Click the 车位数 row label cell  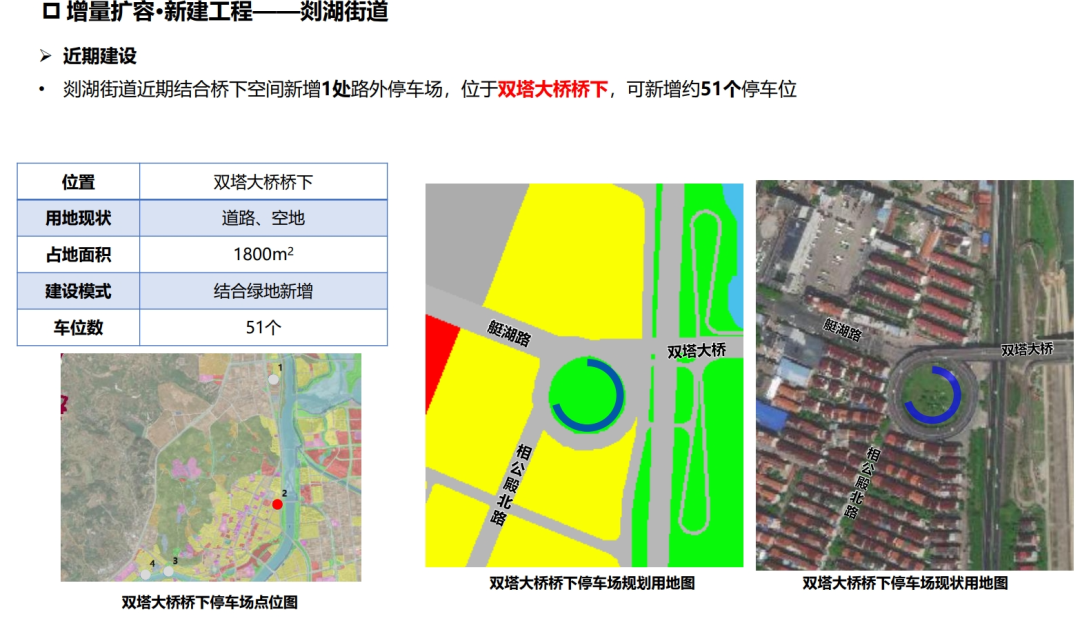click(78, 327)
